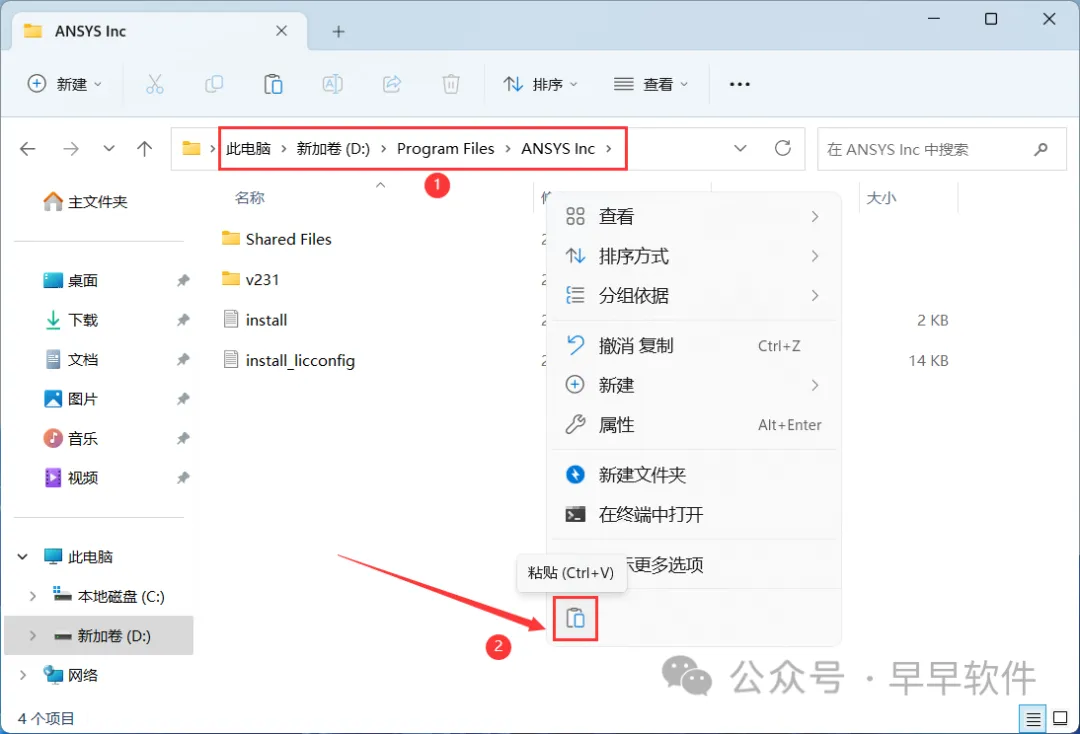Click the Cut scissors icon in toolbar
Screen dimensions: 1080x734
[x=155, y=84]
